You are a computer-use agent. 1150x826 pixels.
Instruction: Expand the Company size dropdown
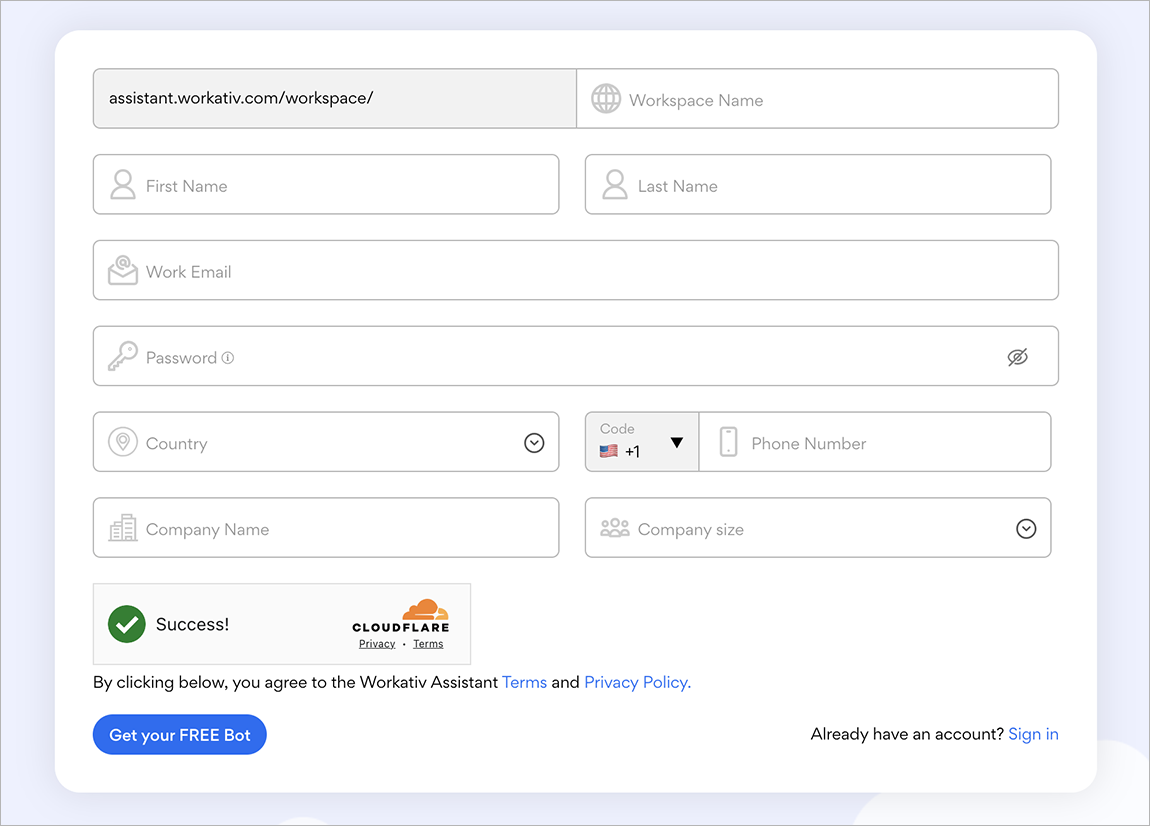1026,529
